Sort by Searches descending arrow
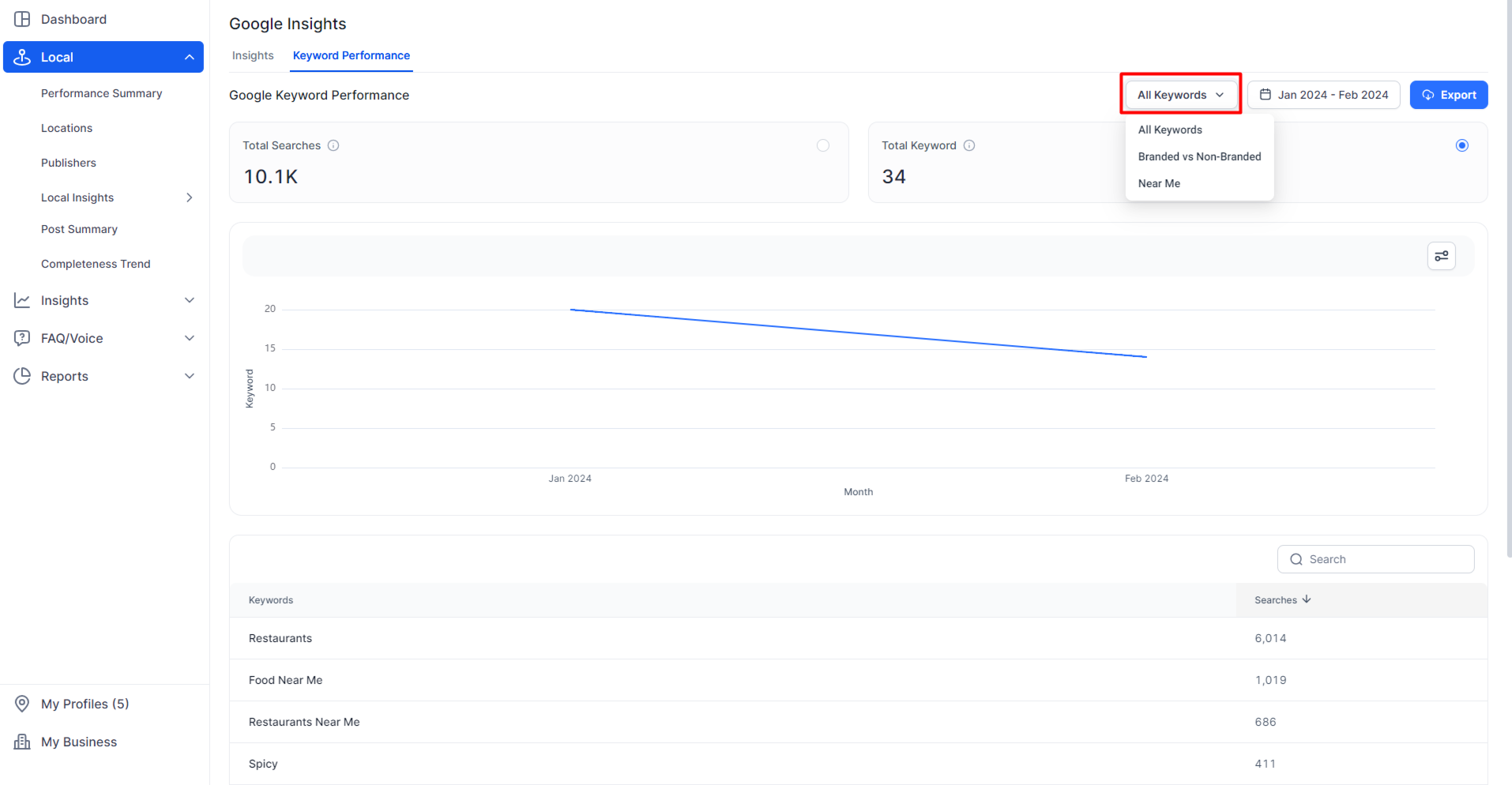 coord(1307,599)
